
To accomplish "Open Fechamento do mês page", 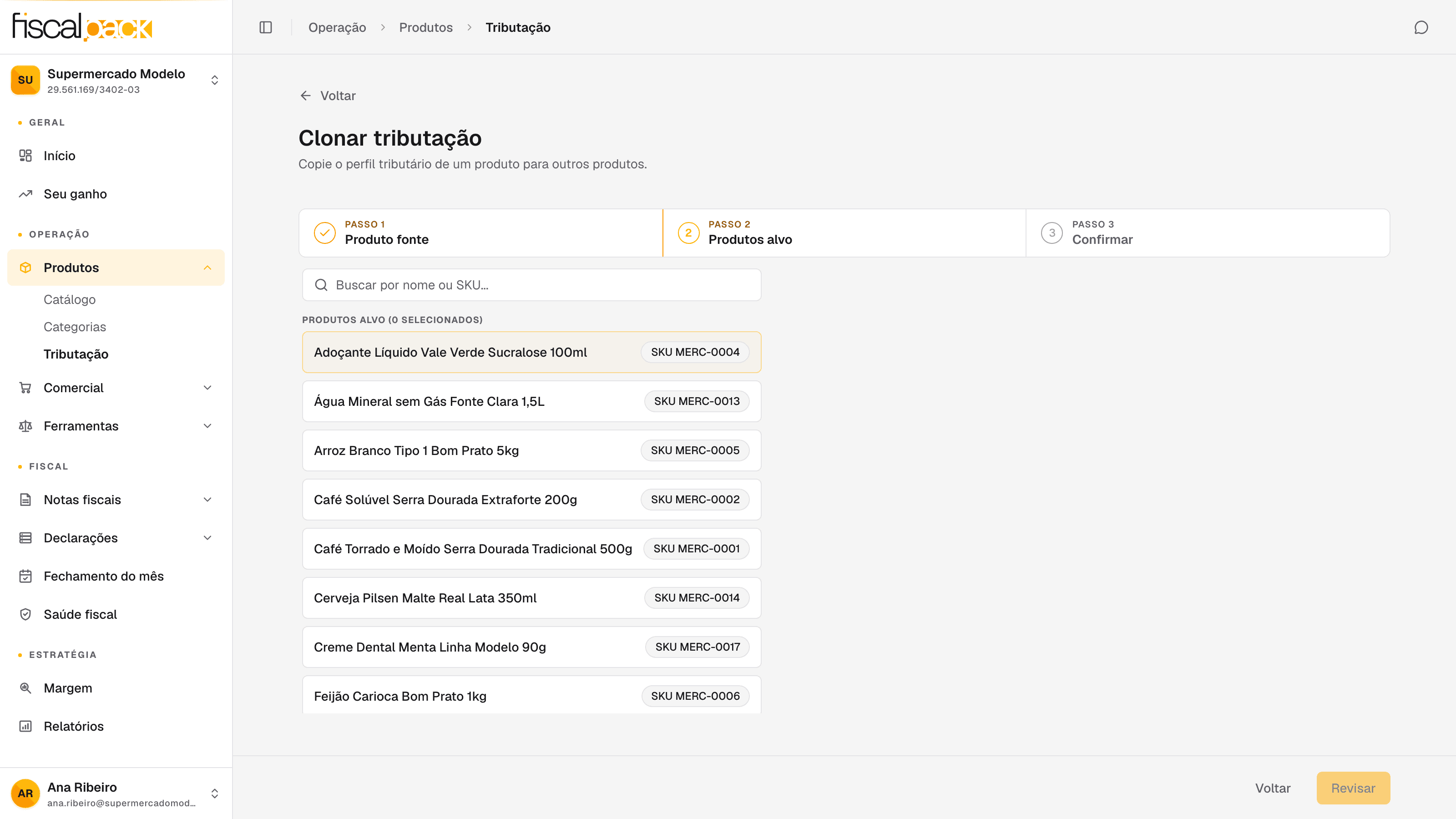I will [x=116, y=576].
